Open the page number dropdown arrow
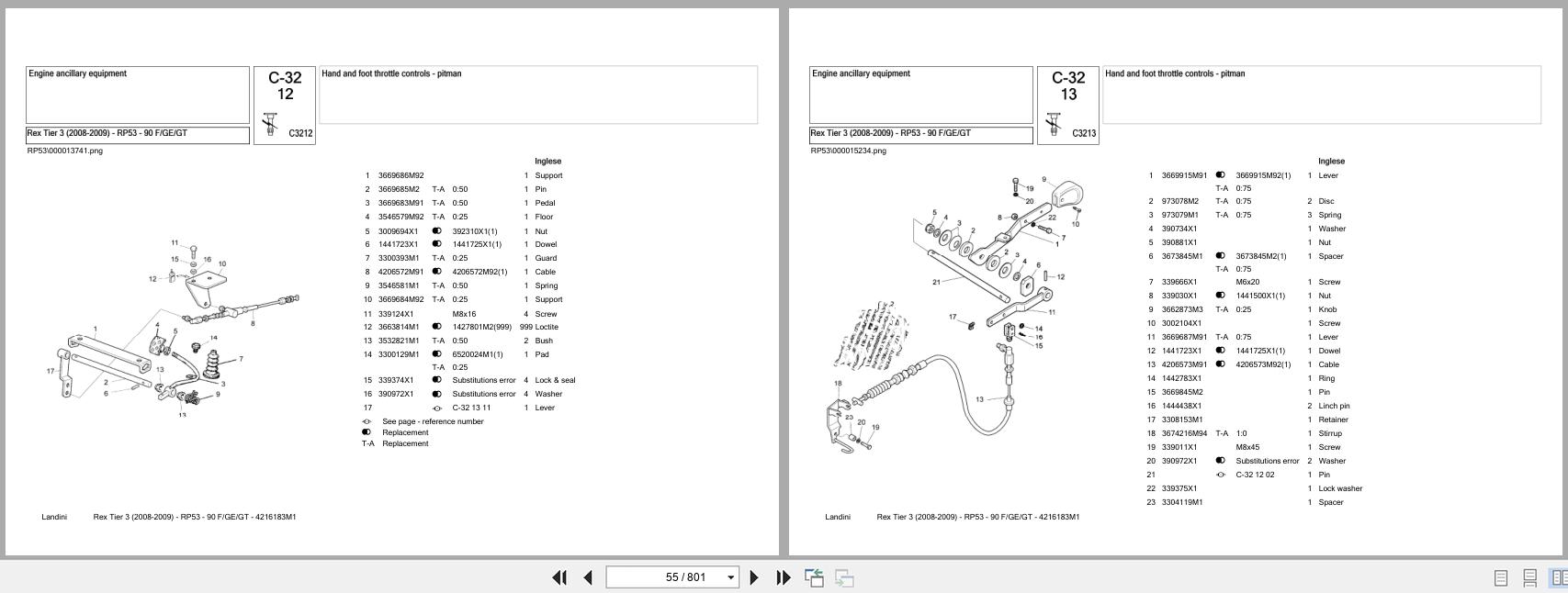This screenshot has height=593, width=1568. coord(731,577)
